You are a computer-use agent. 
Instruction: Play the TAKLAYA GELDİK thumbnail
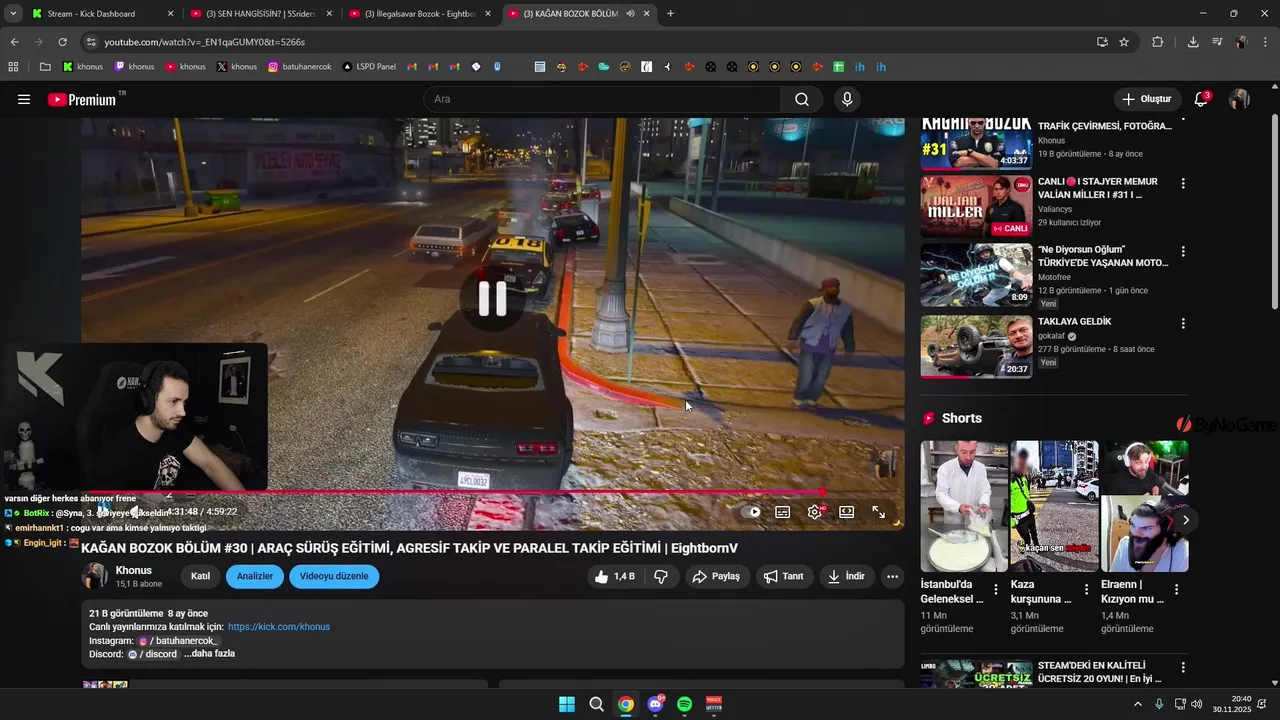pos(976,347)
